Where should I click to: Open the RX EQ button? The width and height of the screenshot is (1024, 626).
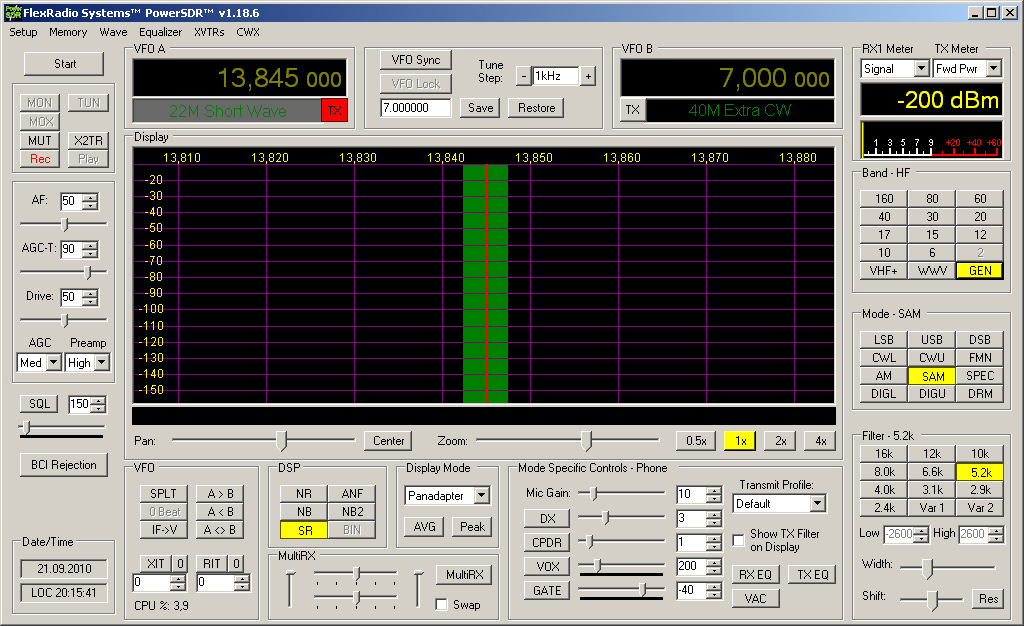(755, 574)
